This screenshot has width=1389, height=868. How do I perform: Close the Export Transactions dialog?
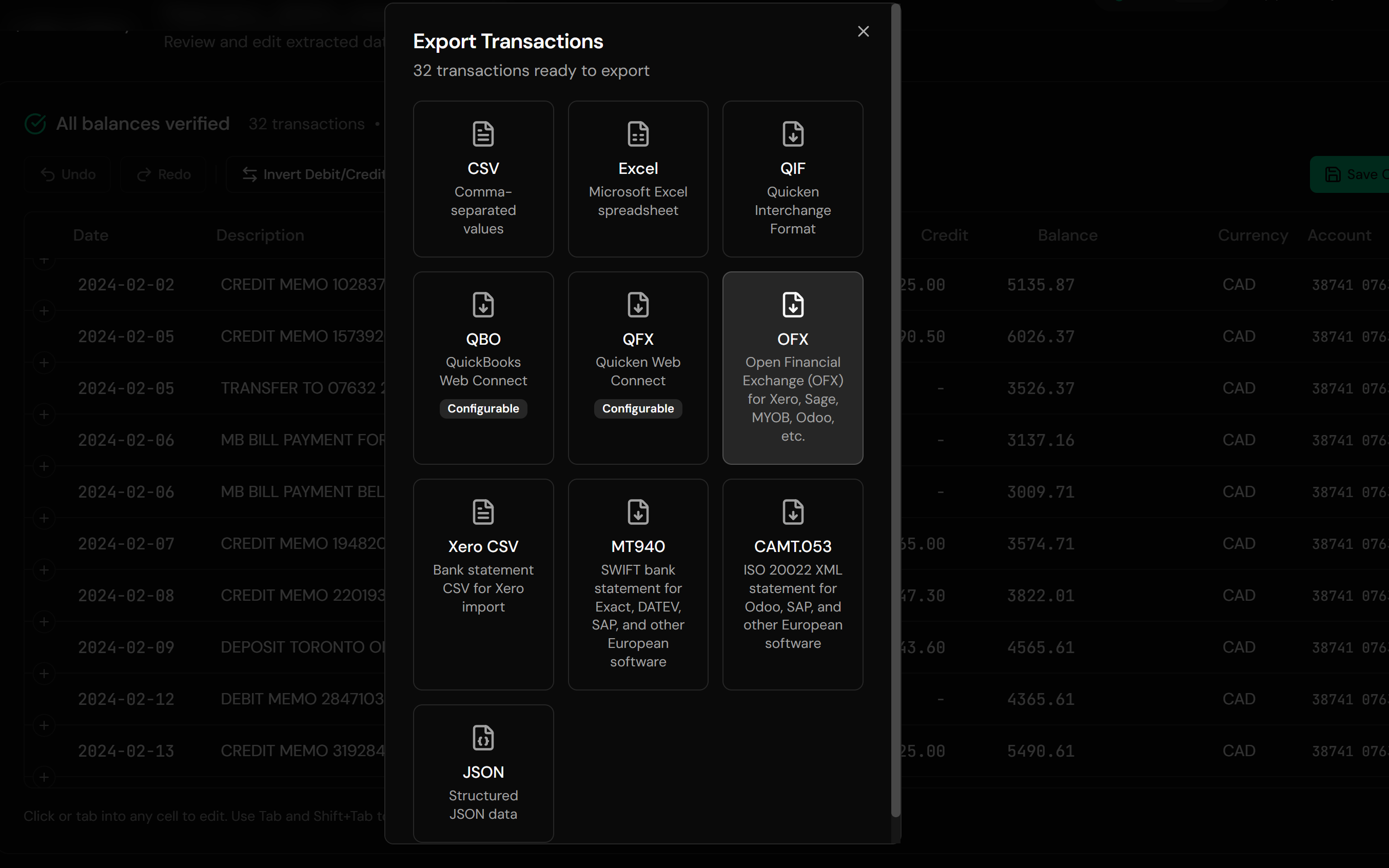click(x=863, y=32)
